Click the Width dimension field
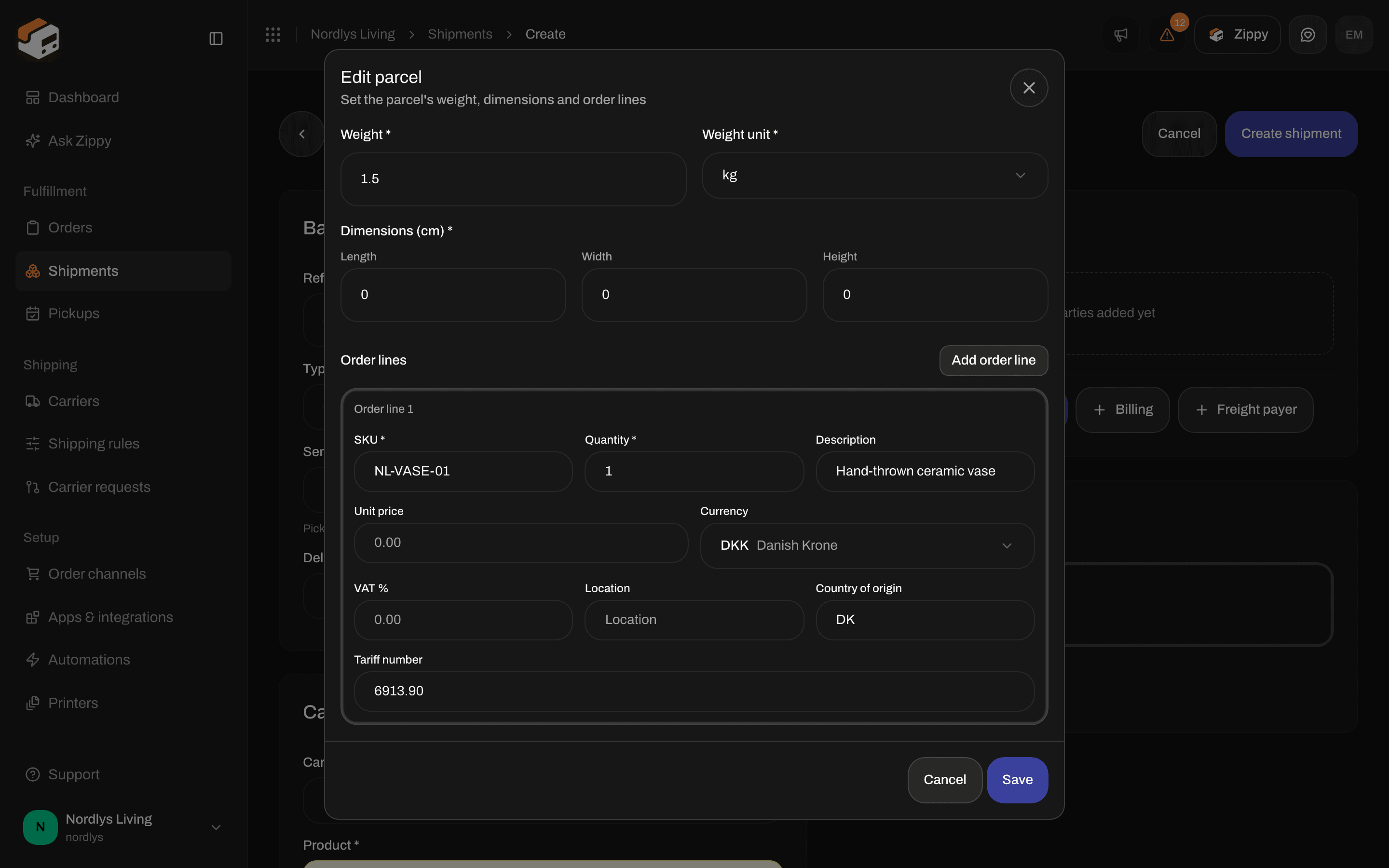 (694, 295)
